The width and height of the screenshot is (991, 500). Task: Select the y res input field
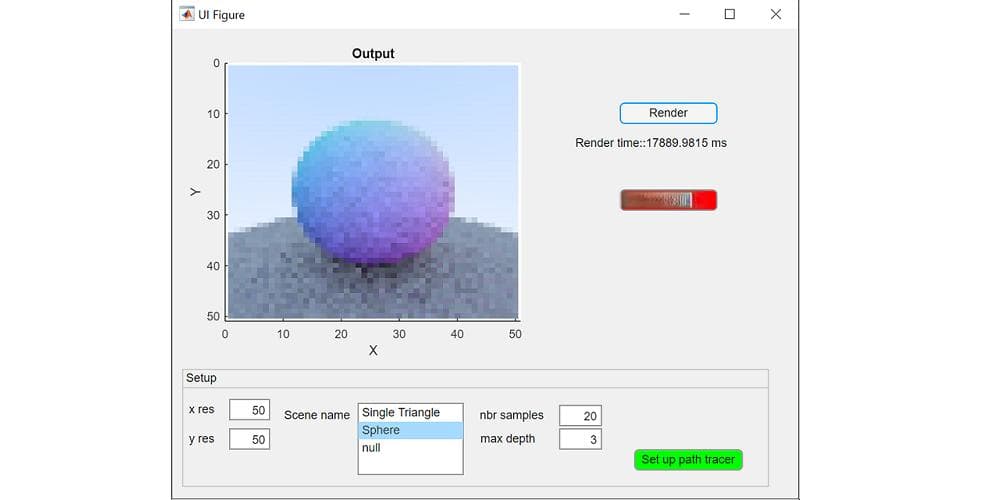(249, 439)
